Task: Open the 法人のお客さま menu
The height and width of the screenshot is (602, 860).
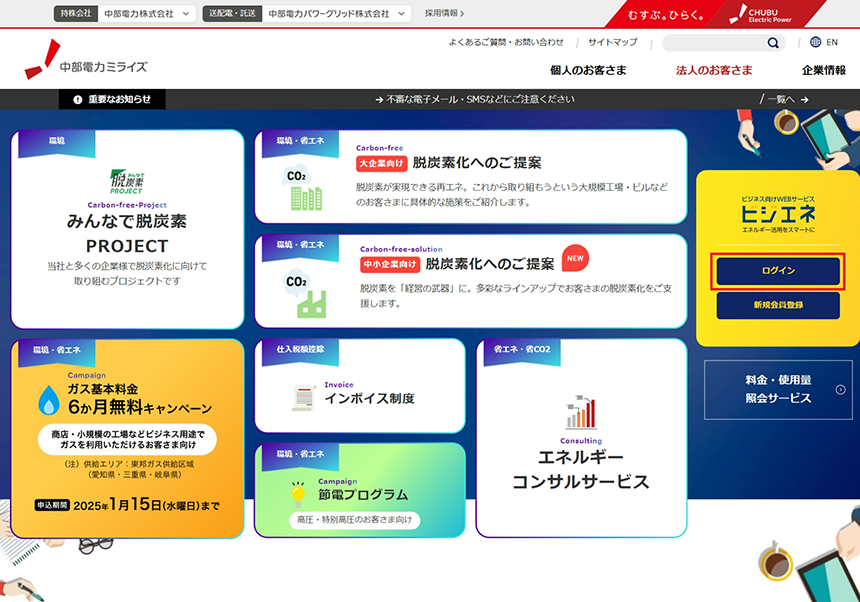Action: [x=714, y=70]
